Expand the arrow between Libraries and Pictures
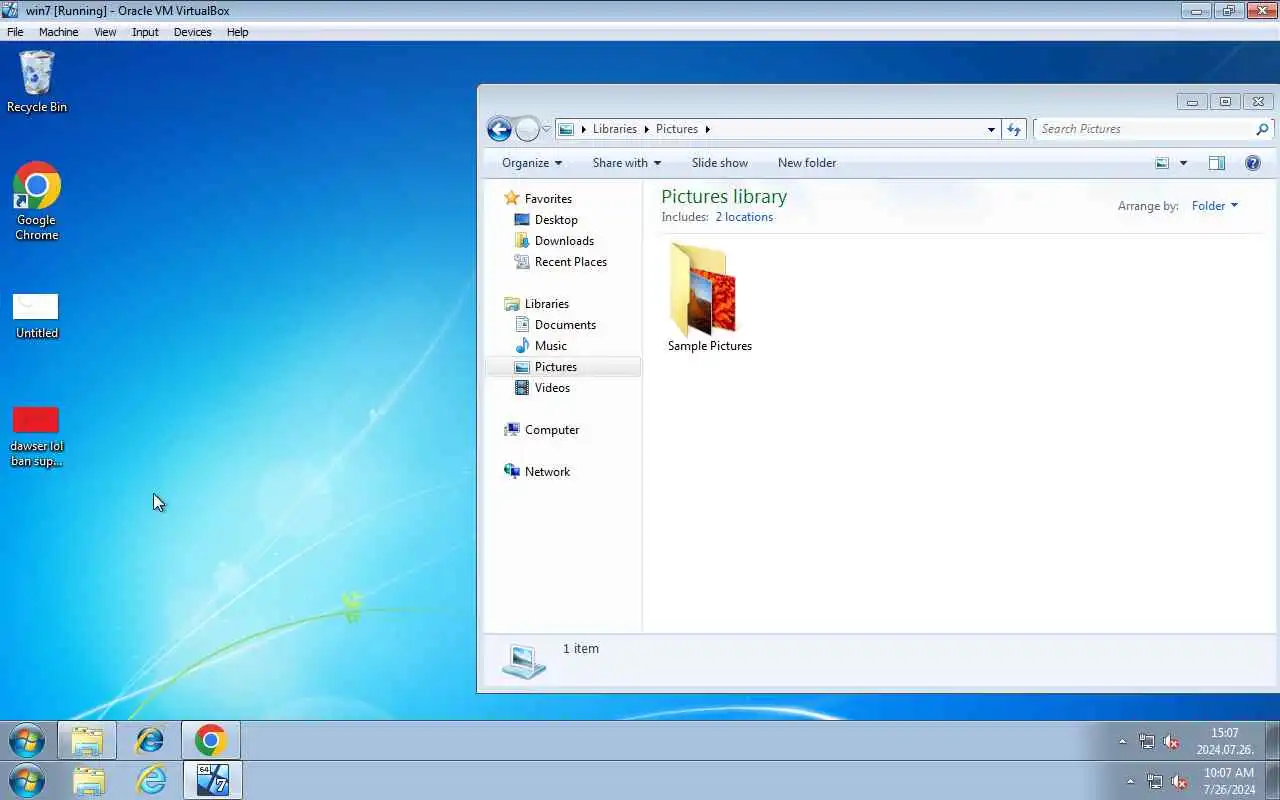Image resolution: width=1280 pixels, height=800 pixels. (646, 129)
